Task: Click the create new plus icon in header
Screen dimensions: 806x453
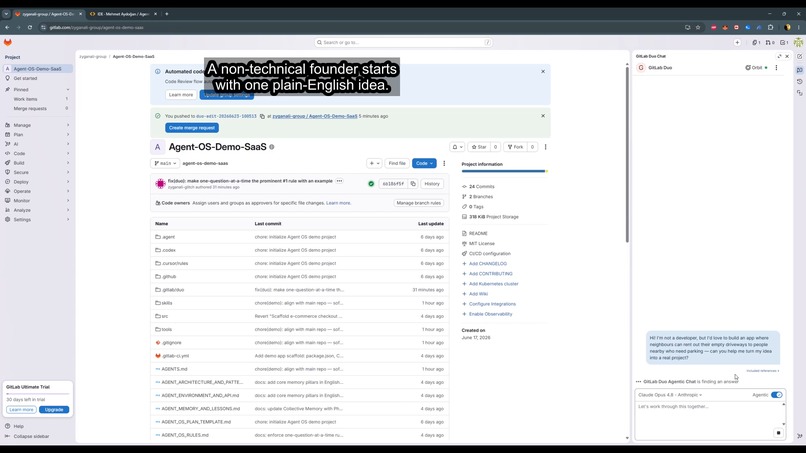Action: click(737, 43)
